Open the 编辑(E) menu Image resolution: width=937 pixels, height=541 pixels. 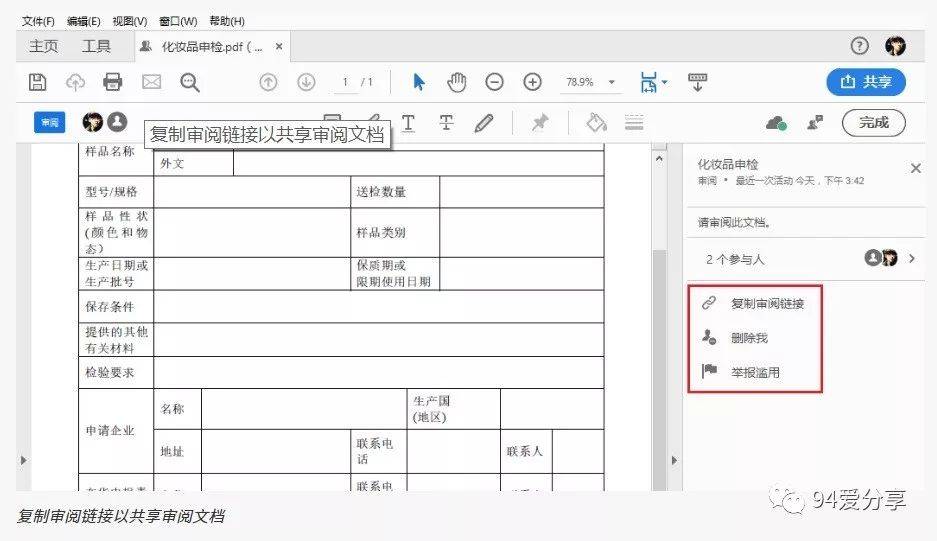84,22
